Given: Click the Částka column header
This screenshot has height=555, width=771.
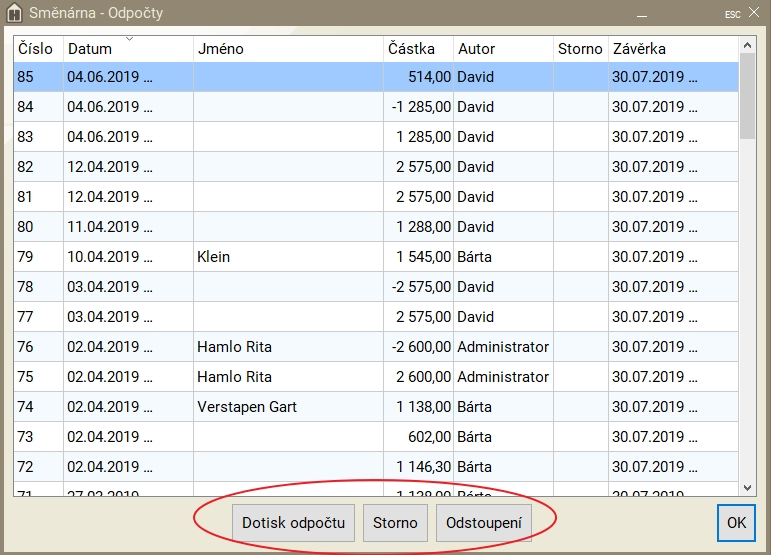Looking at the screenshot, I should 418,49.
